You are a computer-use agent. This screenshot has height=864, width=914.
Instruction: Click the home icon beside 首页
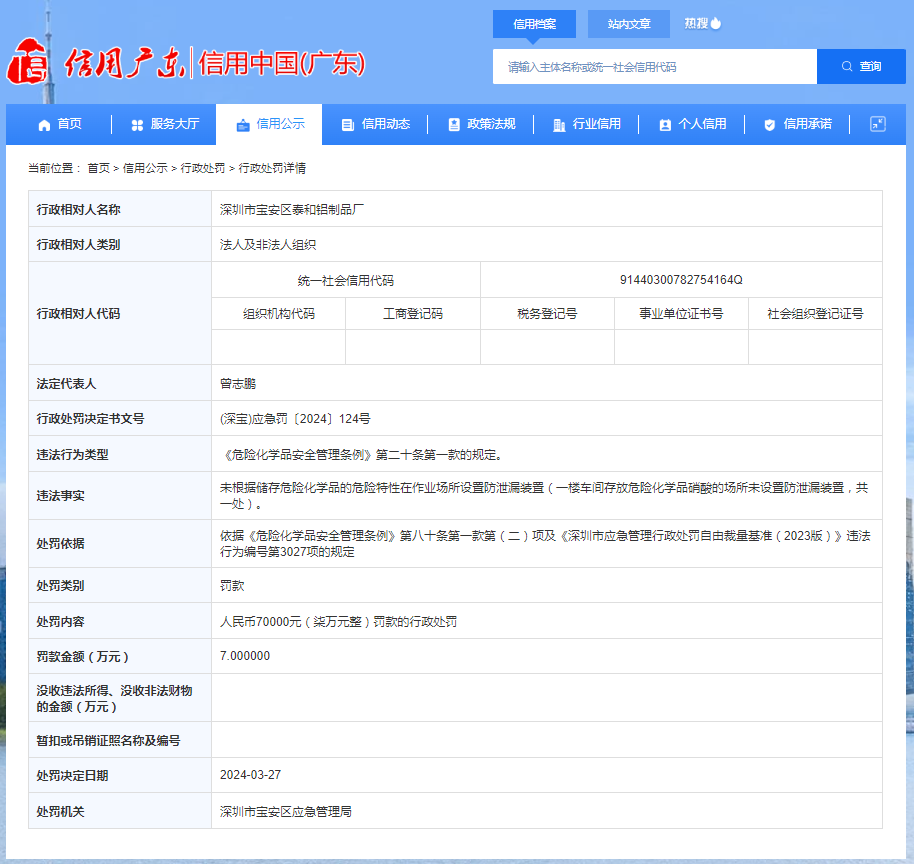(x=44, y=125)
